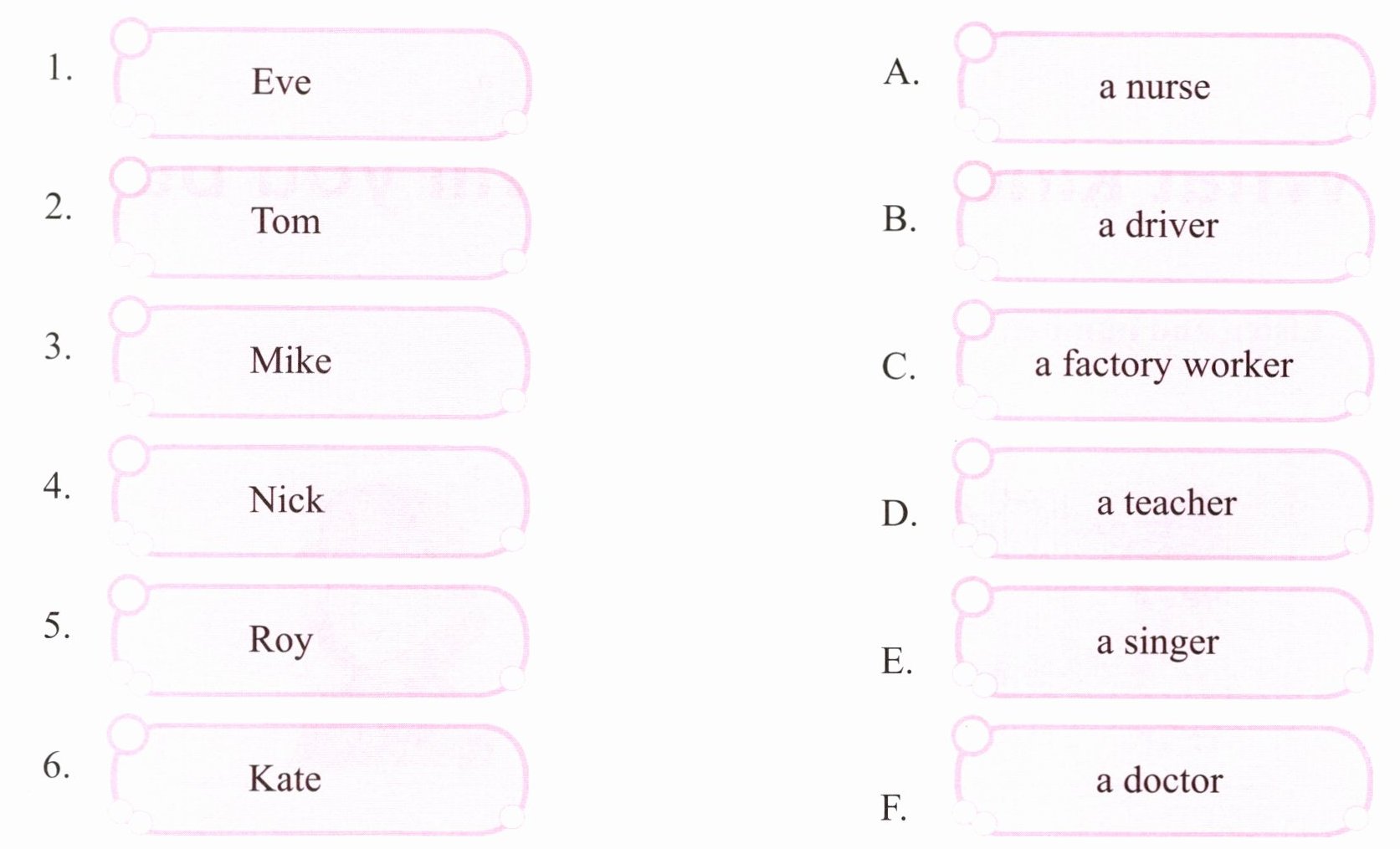The image size is (1400, 849).
Task: Click the number 1 label
Action: (x=58, y=69)
